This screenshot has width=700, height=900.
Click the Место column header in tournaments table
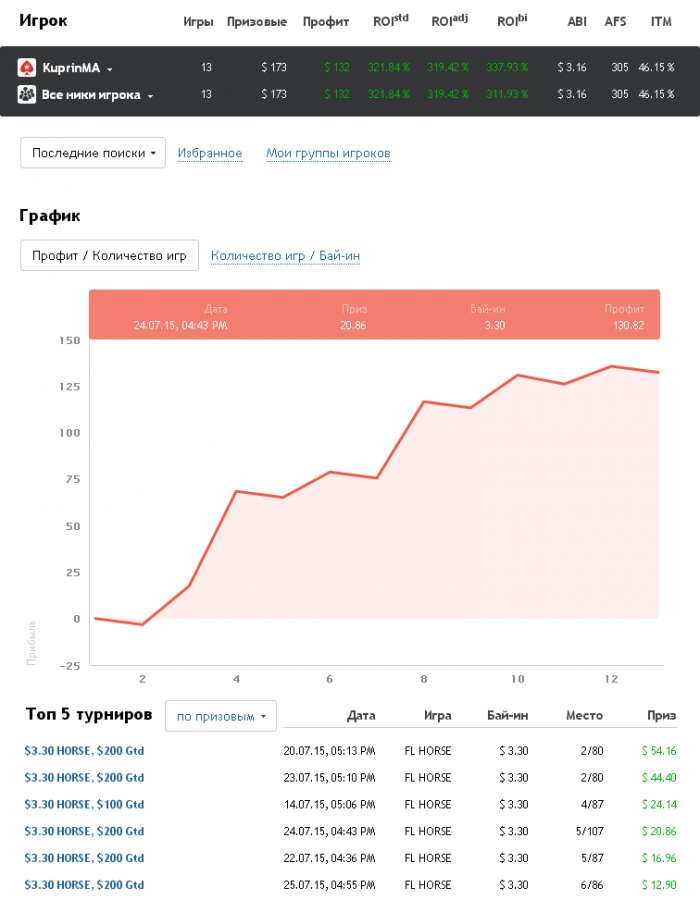584,716
